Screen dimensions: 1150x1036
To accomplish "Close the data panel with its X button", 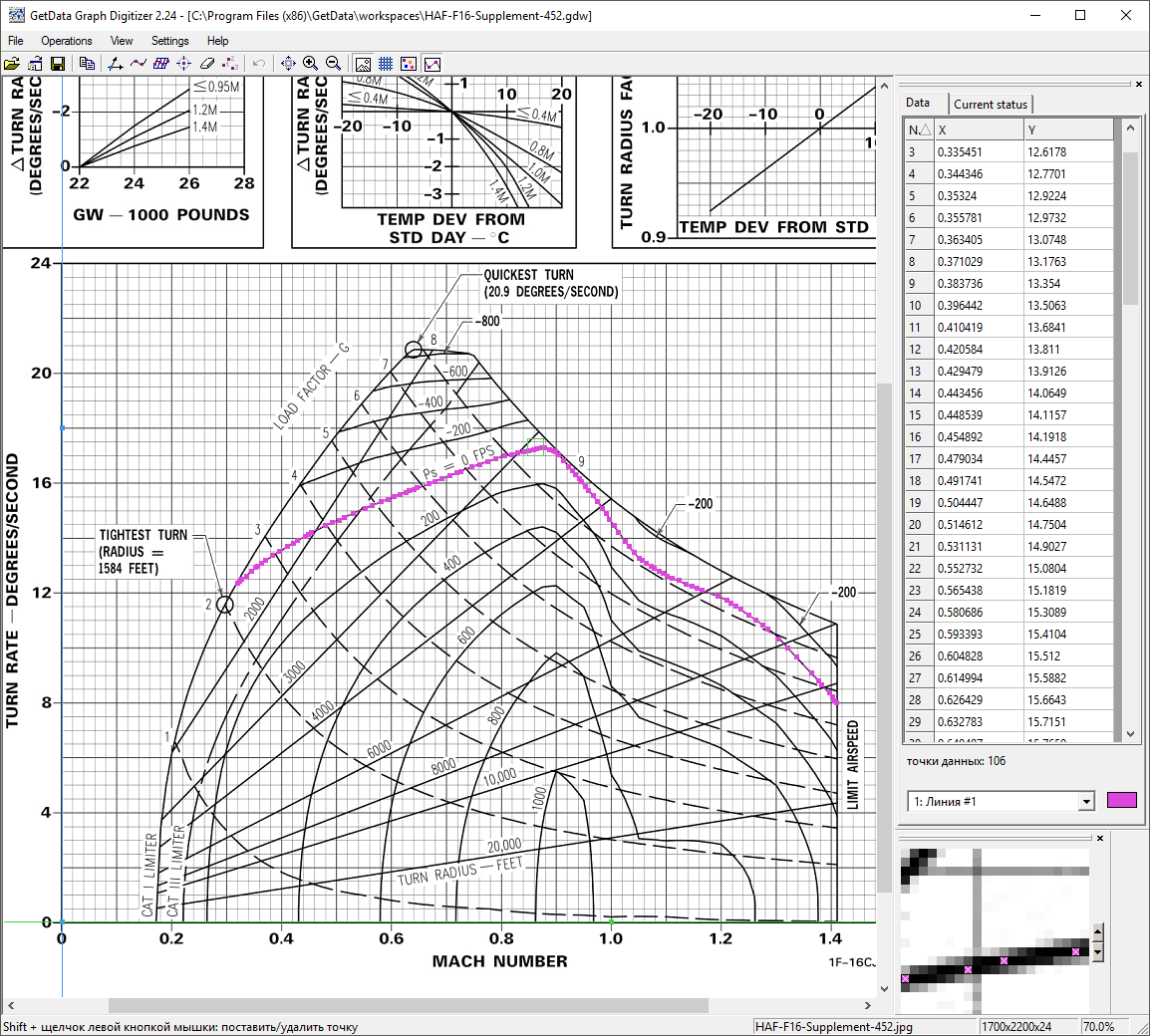I will 1139,85.
